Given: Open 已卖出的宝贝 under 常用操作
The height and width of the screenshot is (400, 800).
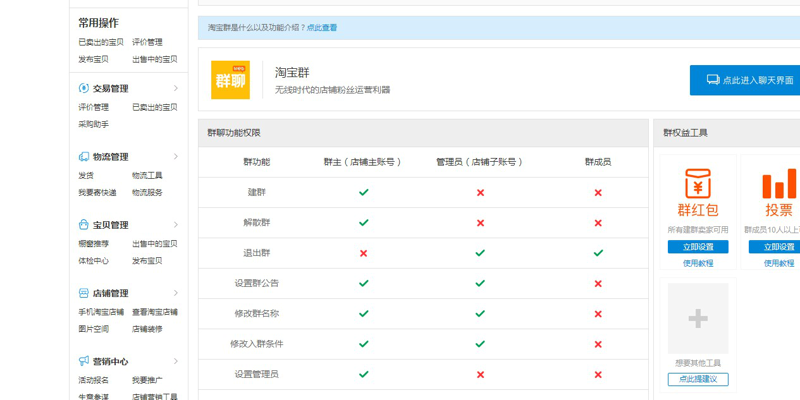Looking at the screenshot, I should pos(101,42).
